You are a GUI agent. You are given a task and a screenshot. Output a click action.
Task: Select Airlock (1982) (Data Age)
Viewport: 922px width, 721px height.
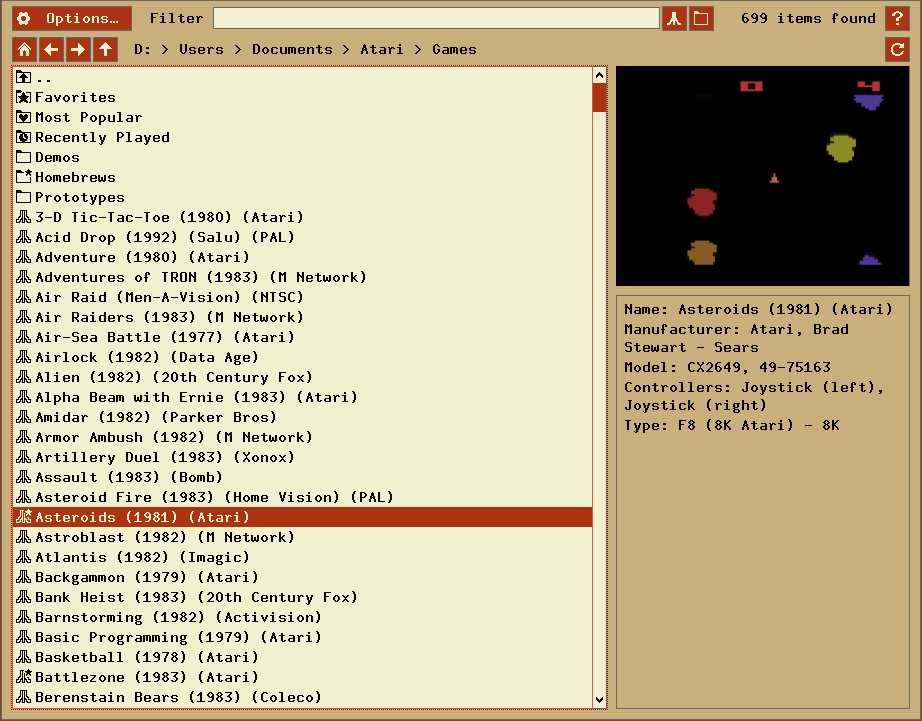[302, 358]
